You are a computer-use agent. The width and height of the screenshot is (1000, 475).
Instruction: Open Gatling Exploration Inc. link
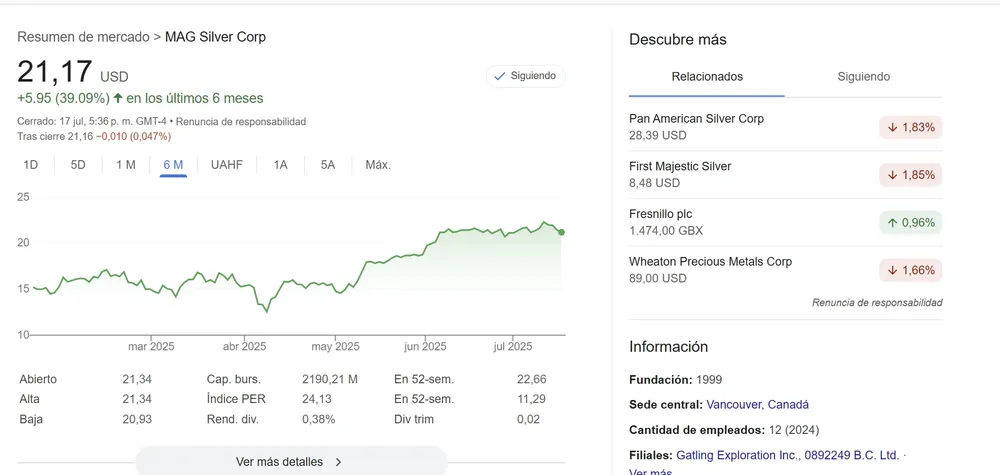737,455
